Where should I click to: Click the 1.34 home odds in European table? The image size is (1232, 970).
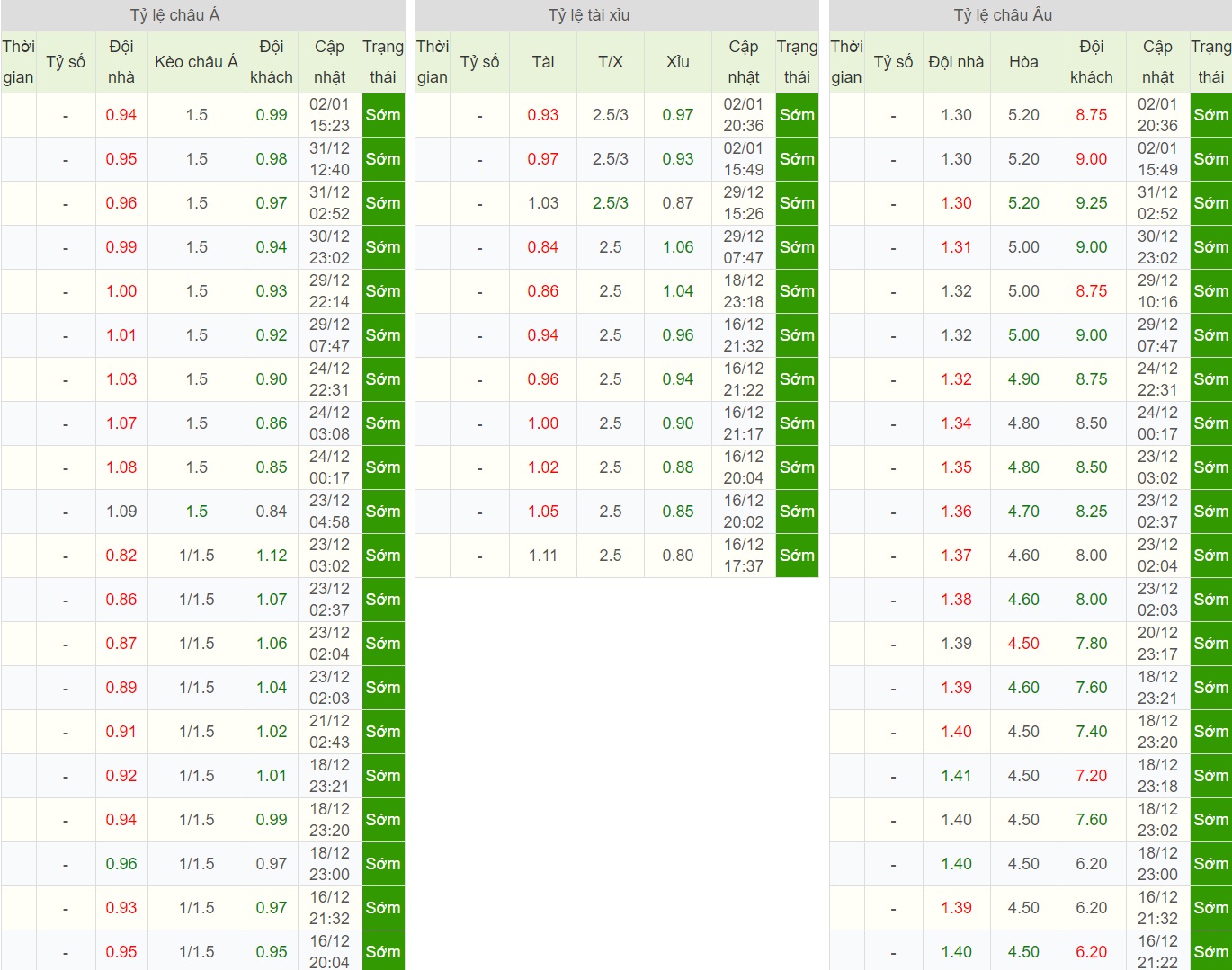[957, 423]
